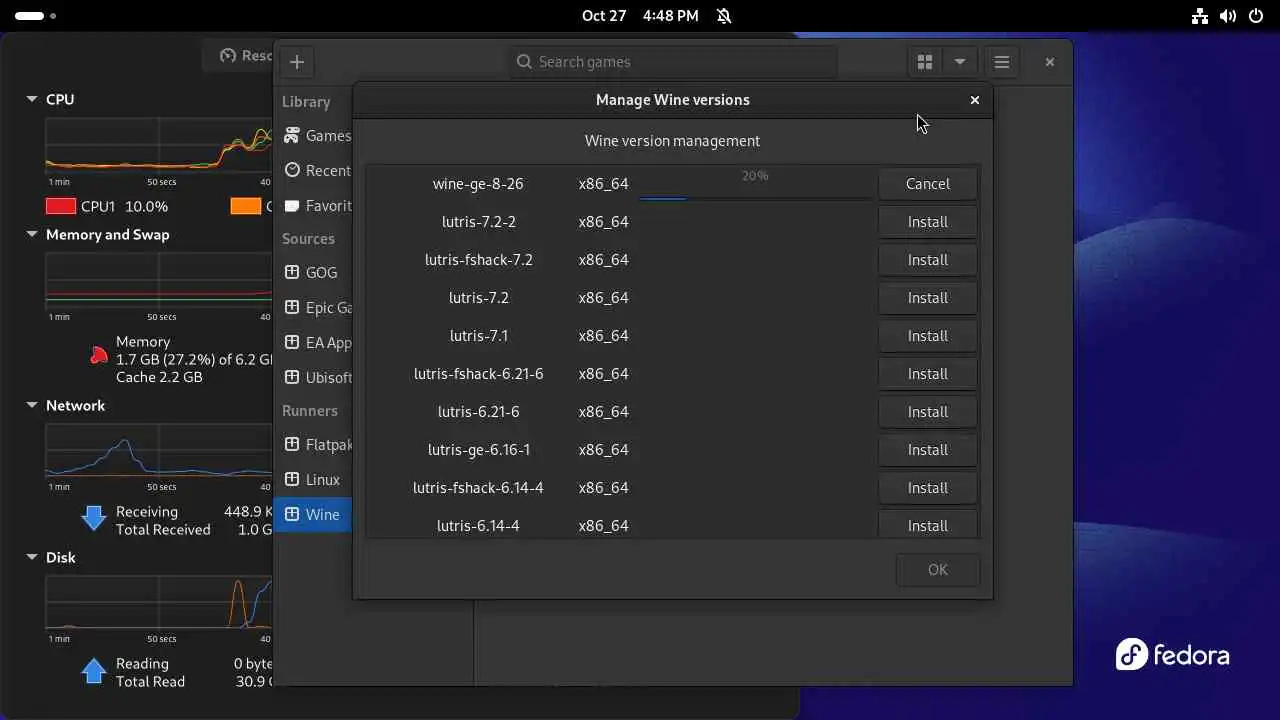Click the Favorites icon in the Lutris sidebar
The width and height of the screenshot is (1280, 720).
tap(292, 206)
